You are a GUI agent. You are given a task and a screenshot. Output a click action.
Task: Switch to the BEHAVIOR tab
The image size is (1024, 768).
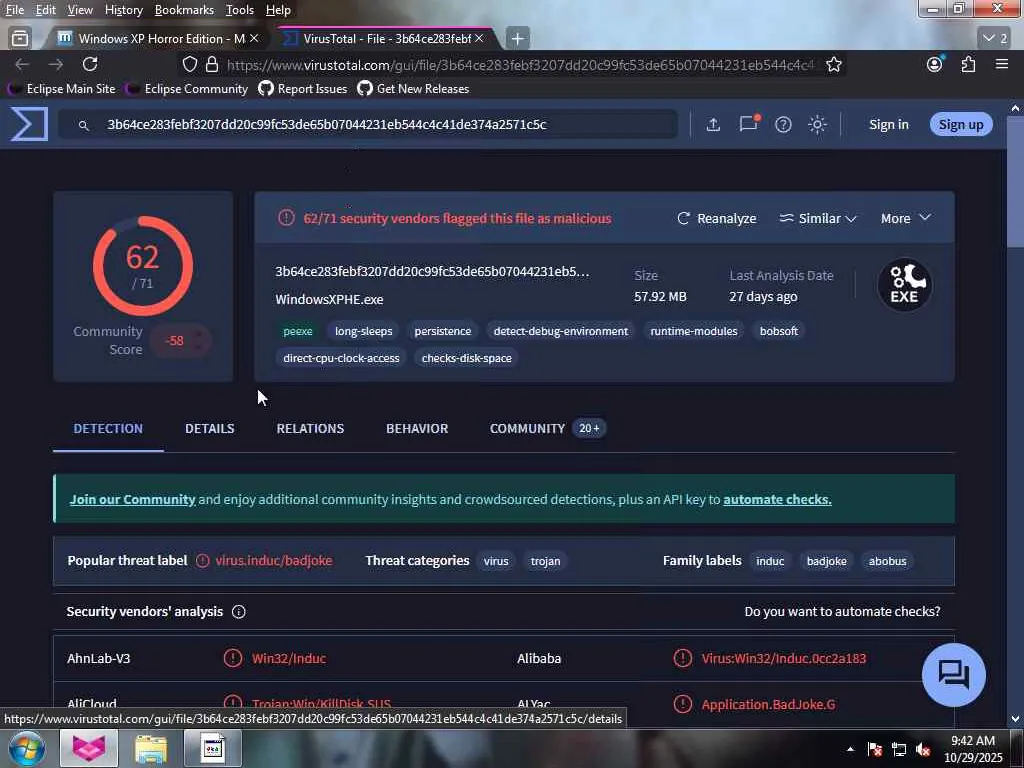pos(417,428)
